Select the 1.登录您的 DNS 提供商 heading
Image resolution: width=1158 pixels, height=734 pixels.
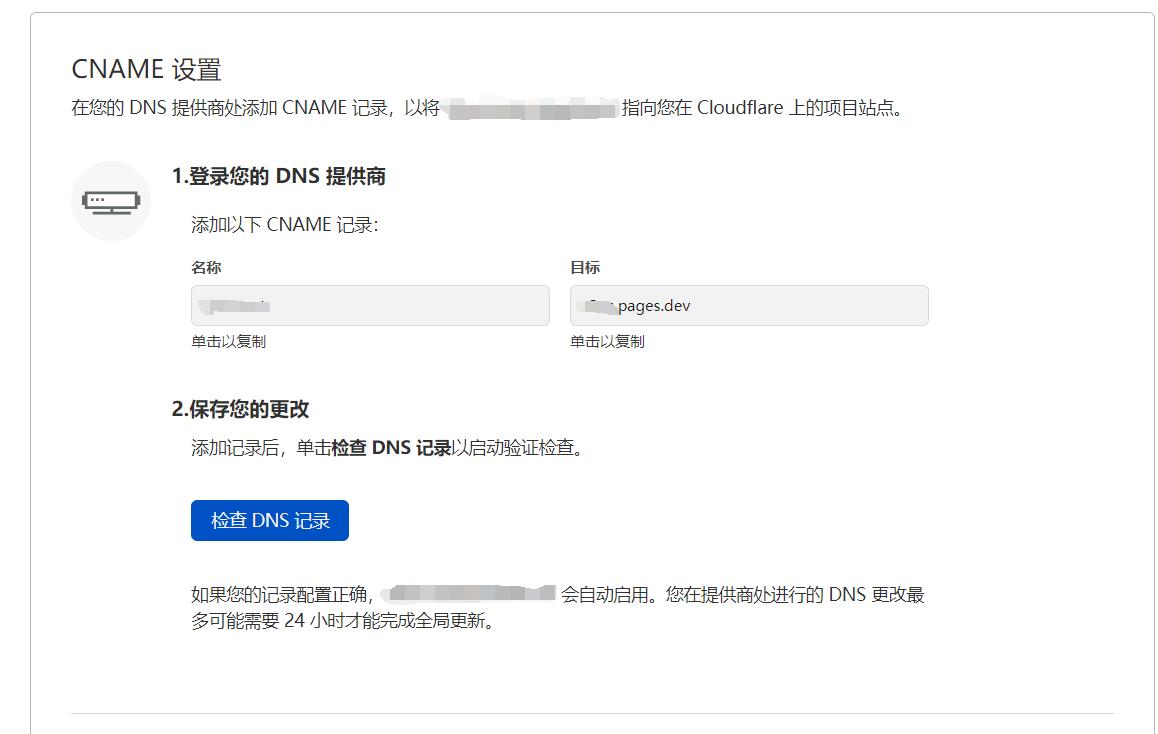pyautogui.click(x=279, y=177)
